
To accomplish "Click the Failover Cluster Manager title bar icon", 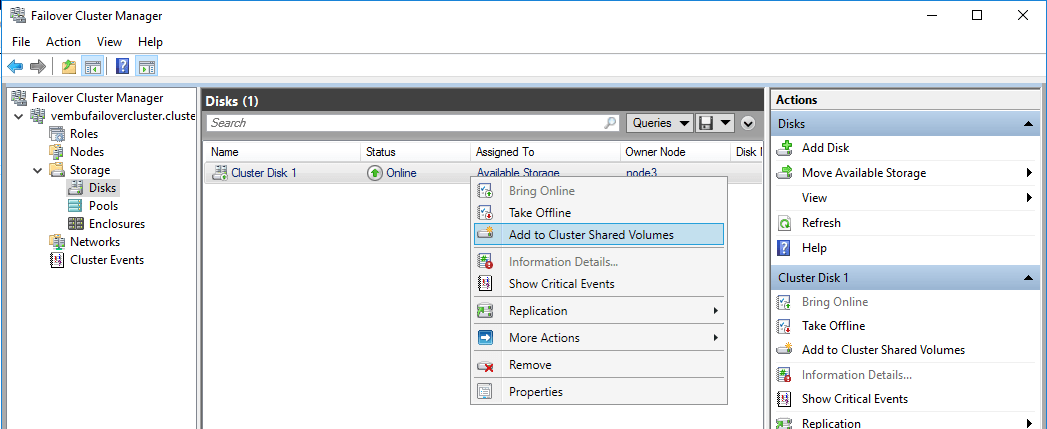I will [x=17, y=15].
